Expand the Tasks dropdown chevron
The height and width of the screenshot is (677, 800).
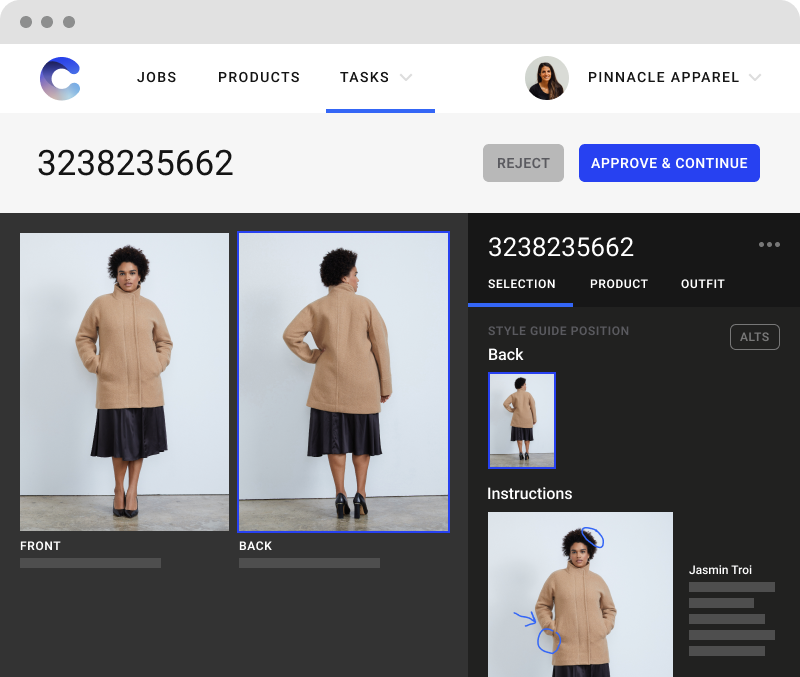pyautogui.click(x=406, y=78)
